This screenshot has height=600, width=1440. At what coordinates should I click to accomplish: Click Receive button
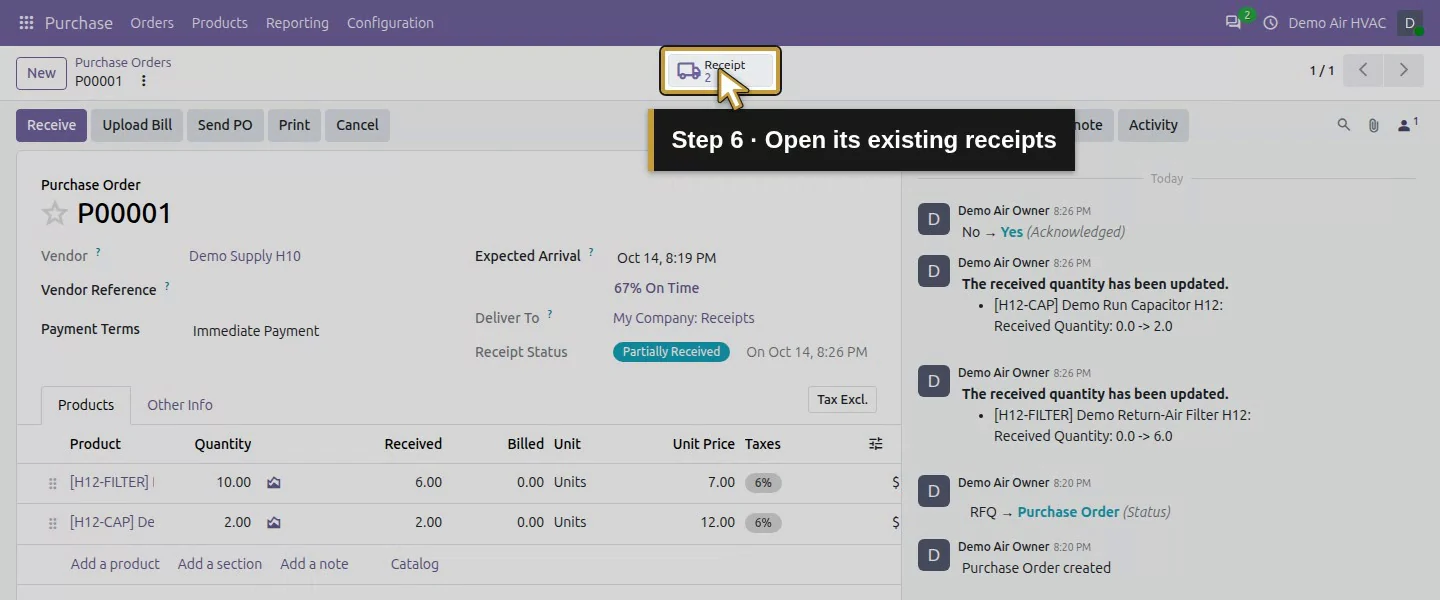51,125
